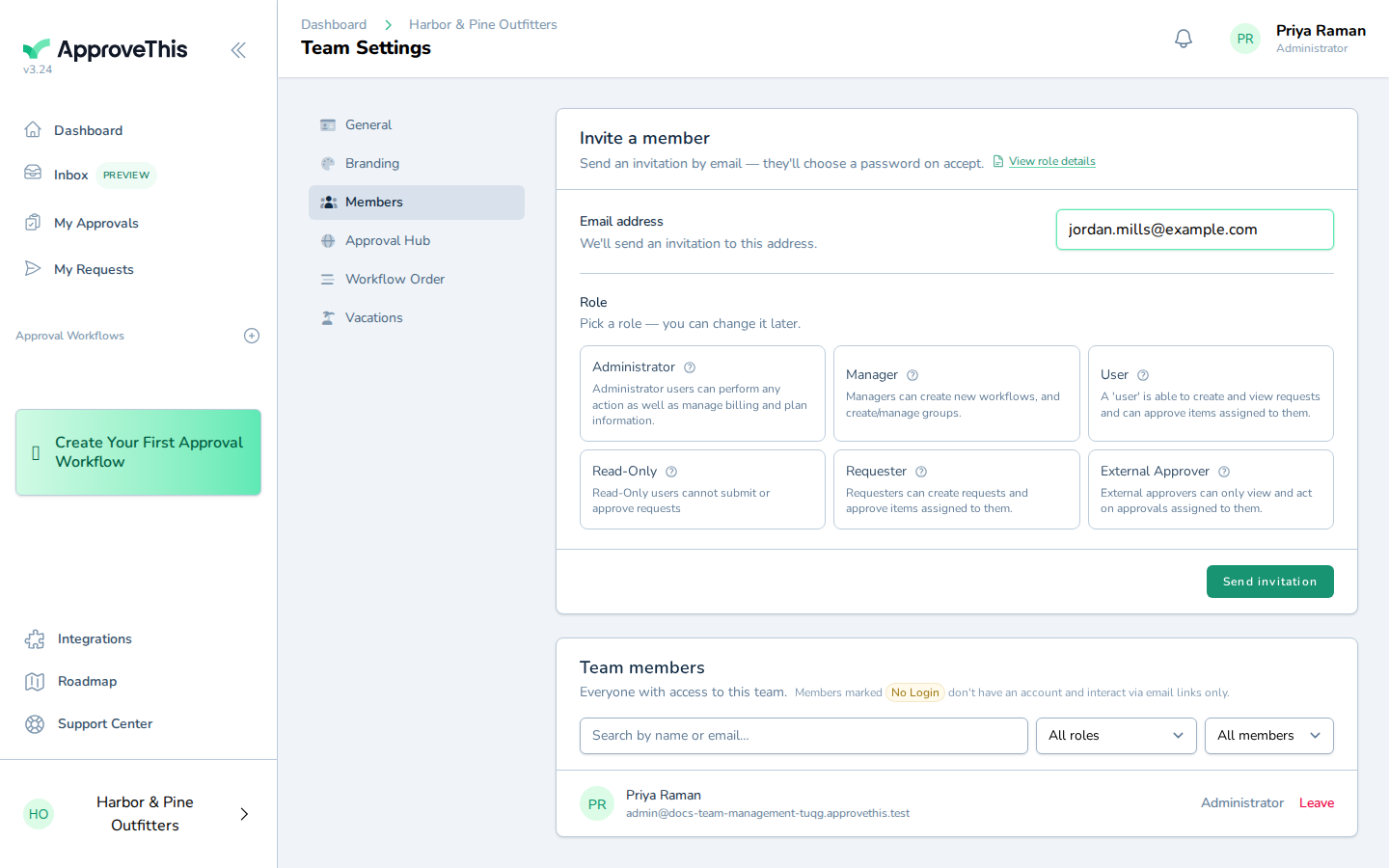Click the PR avatar in header
Image resolution: width=1389 pixels, height=868 pixels.
(x=1245, y=39)
